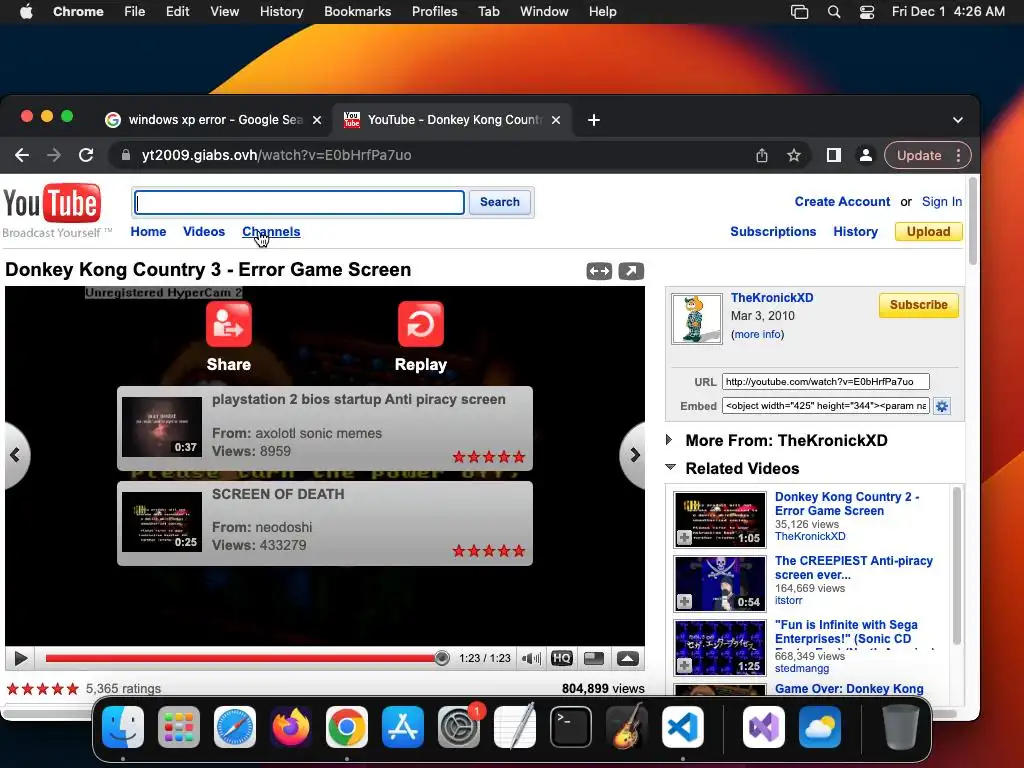Click the browser back arrow
The height and width of the screenshot is (768, 1024).
pyautogui.click(x=22, y=155)
